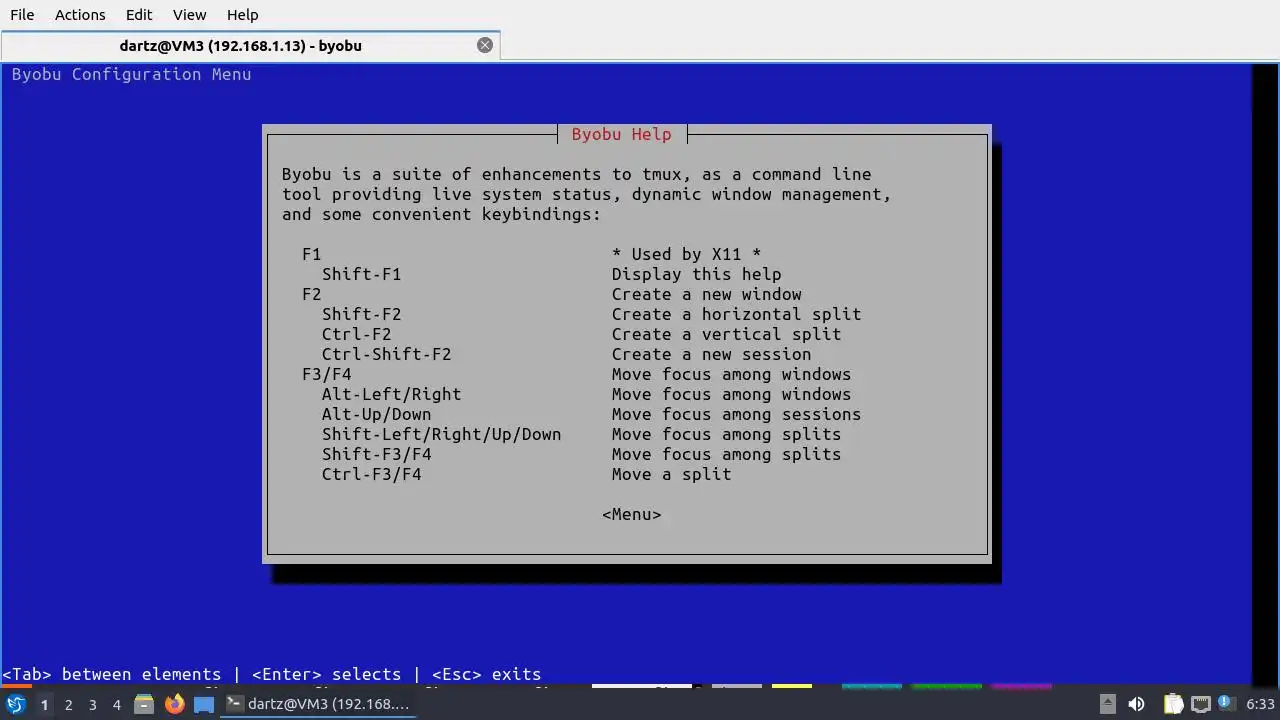Click 'Create a horizontal split' text
1280x720 pixels.
(736, 314)
